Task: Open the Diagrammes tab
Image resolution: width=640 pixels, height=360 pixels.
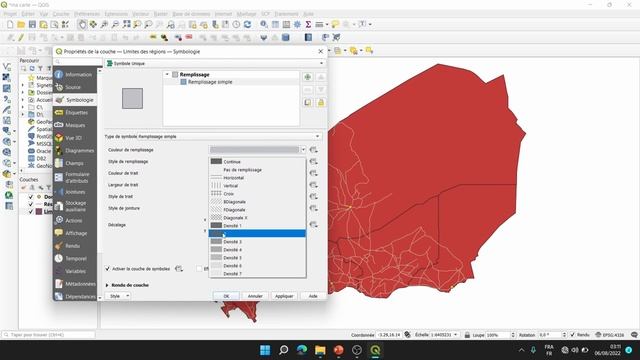Action: pyautogui.click(x=75, y=150)
